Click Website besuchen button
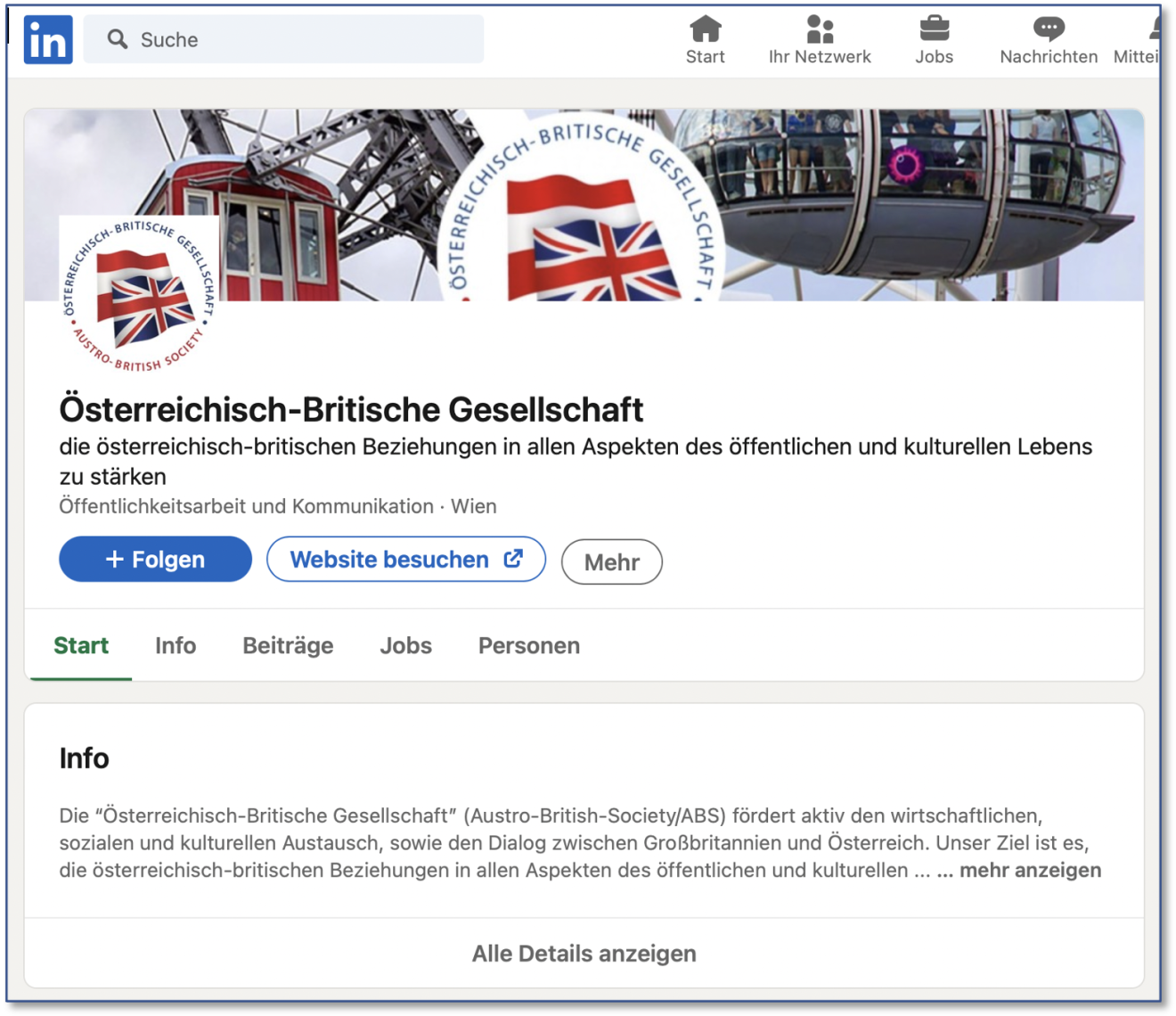Image resolution: width=1176 pixels, height=1016 pixels. click(406, 559)
